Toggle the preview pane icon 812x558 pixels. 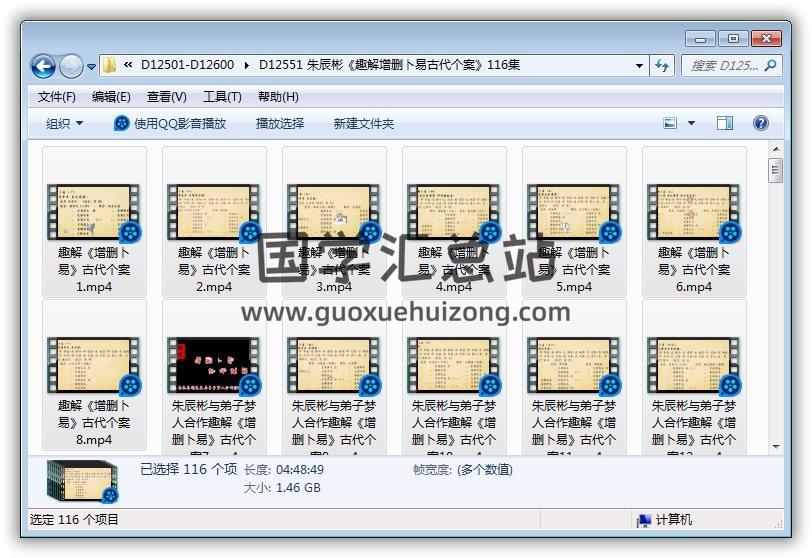724,123
